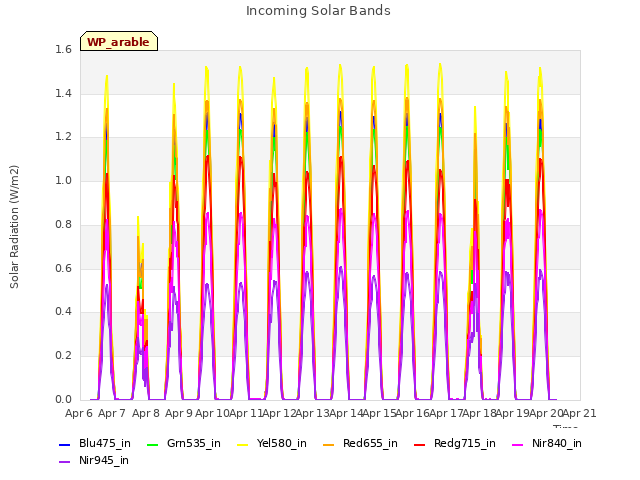Screen dimensions: 640x480
Task: Click the yellow Yel580_in legend swatch
Action: (243, 444)
